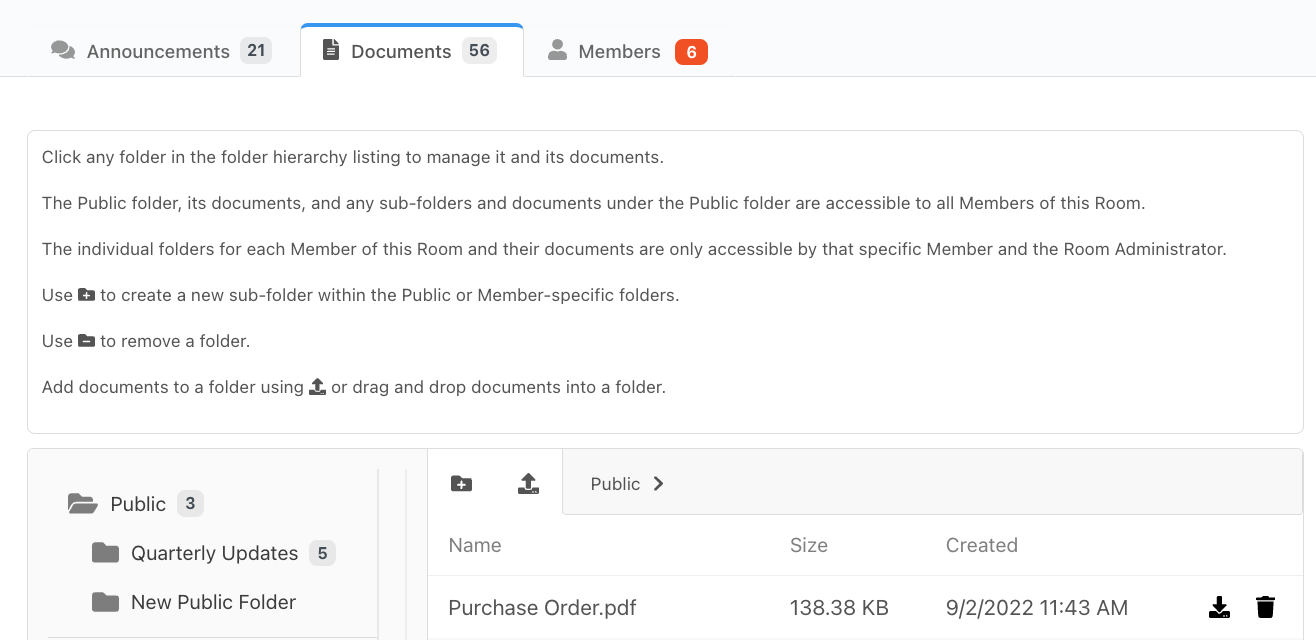1316x640 pixels.
Task: Click the Public folder count badge 3
Action: [x=190, y=503]
